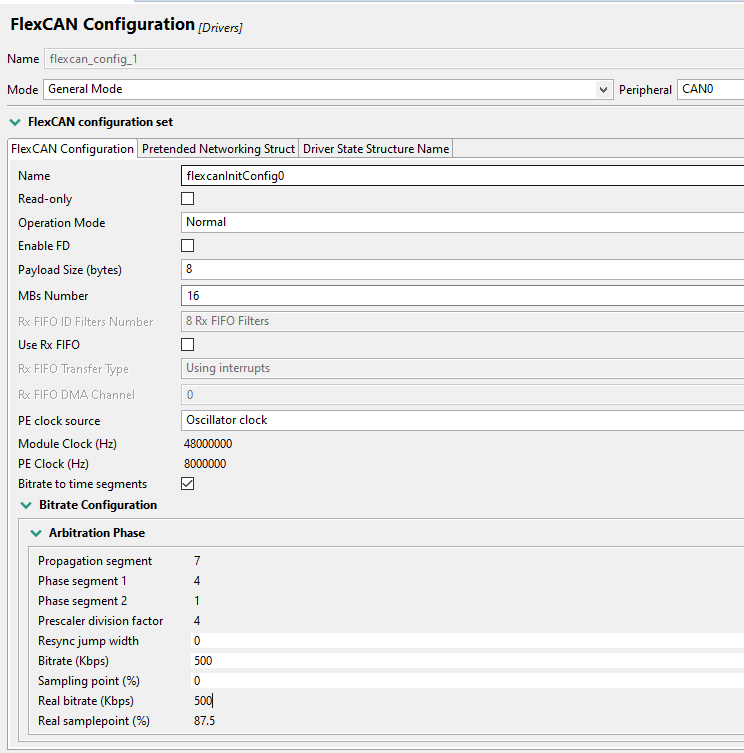Click the MBs Number field
Screen dimensions: 744x753
(460, 296)
